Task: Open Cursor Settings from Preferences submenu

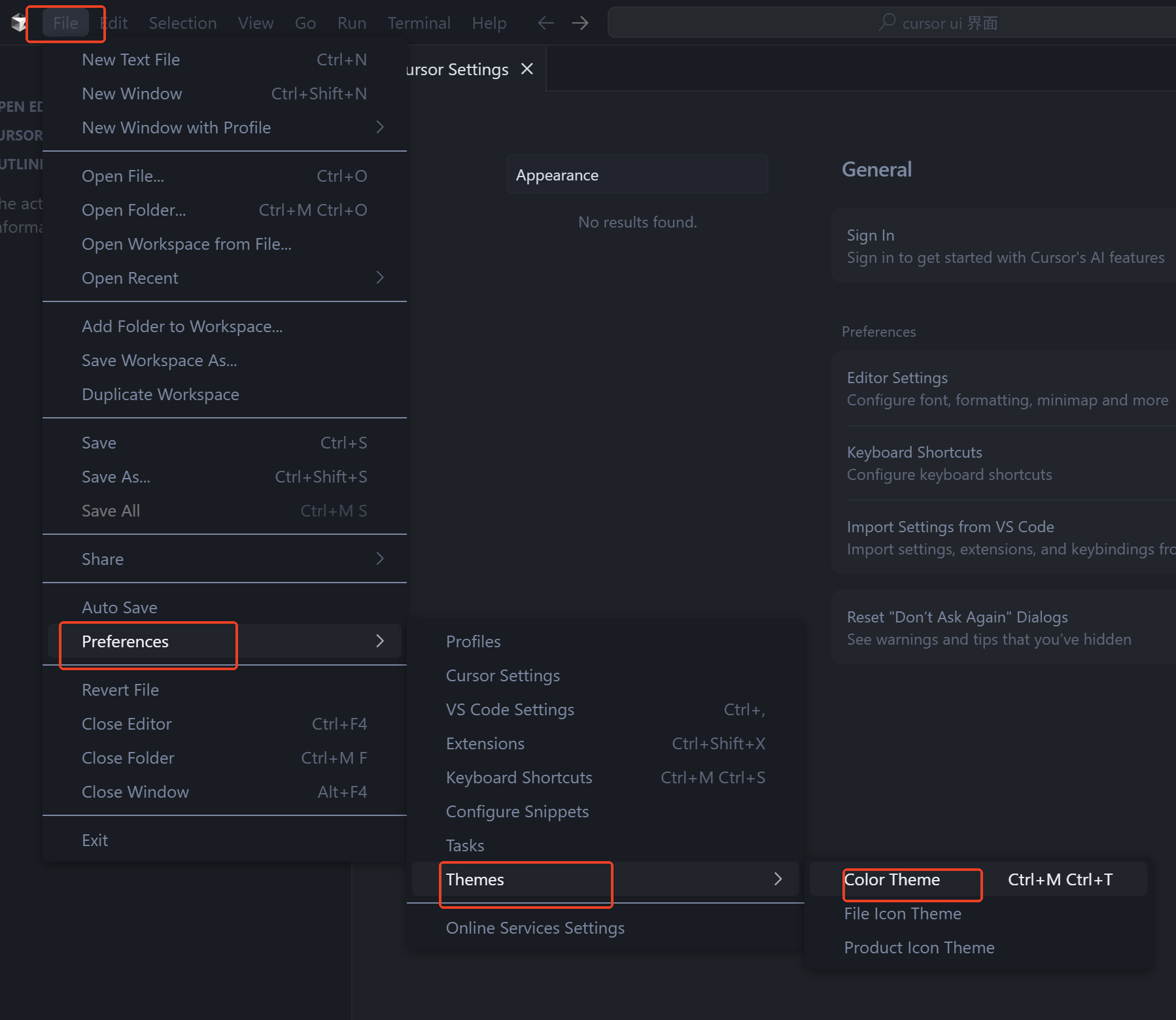Action: pyautogui.click(x=606, y=675)
